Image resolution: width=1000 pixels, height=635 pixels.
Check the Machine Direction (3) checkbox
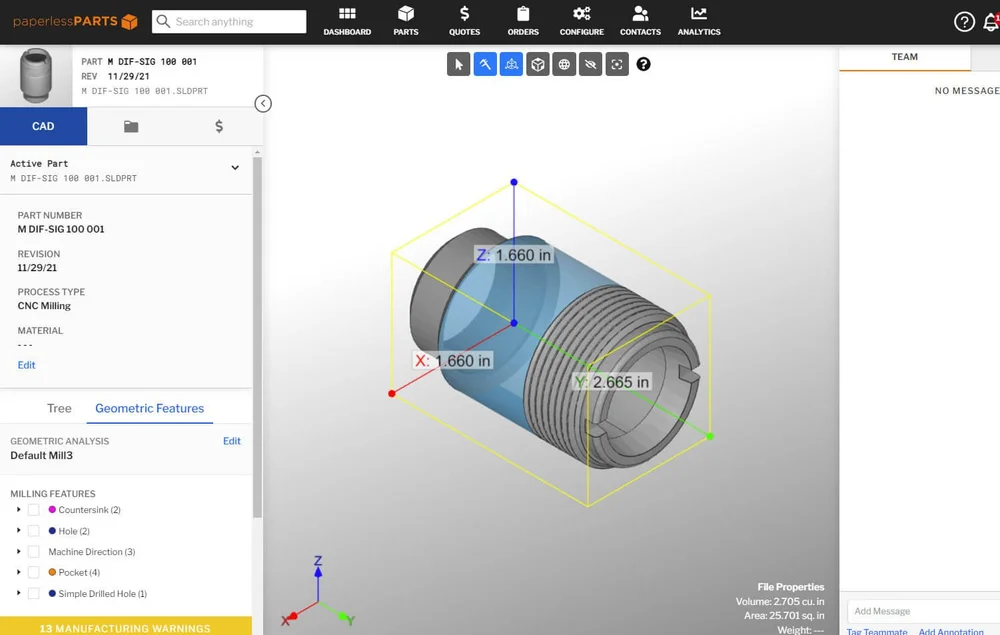tap(33, 551)
